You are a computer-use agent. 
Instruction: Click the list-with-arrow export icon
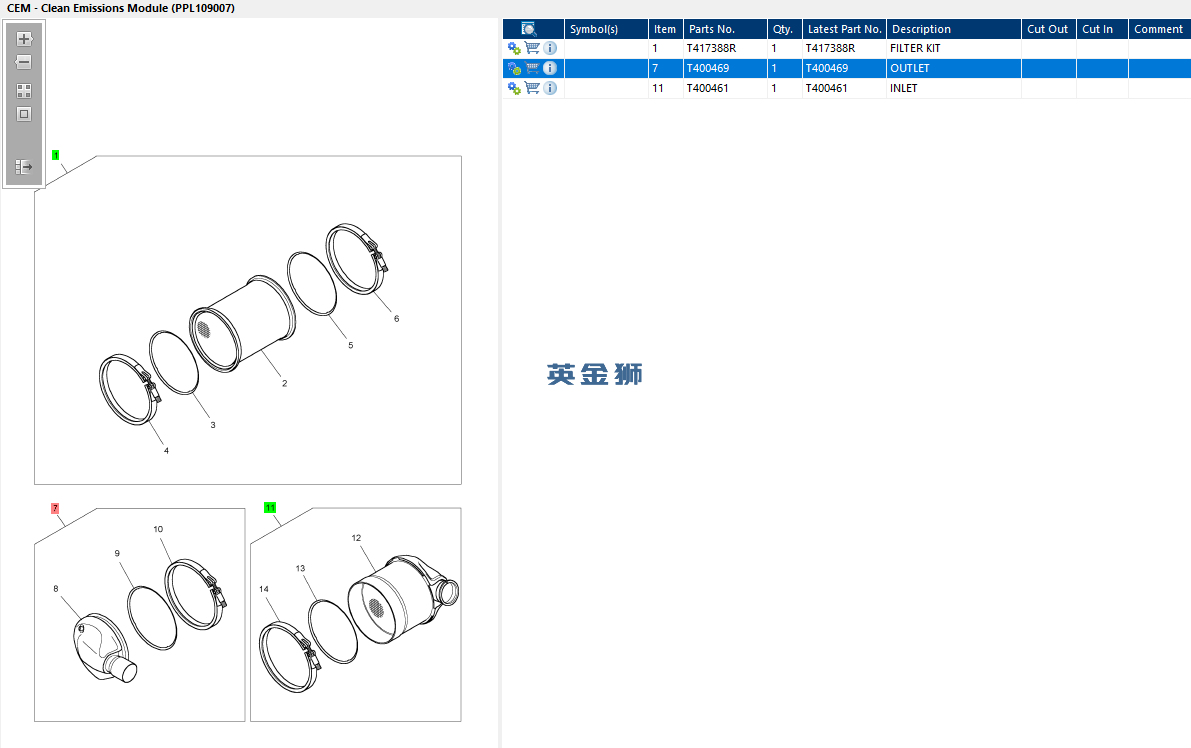coord(24,166)
